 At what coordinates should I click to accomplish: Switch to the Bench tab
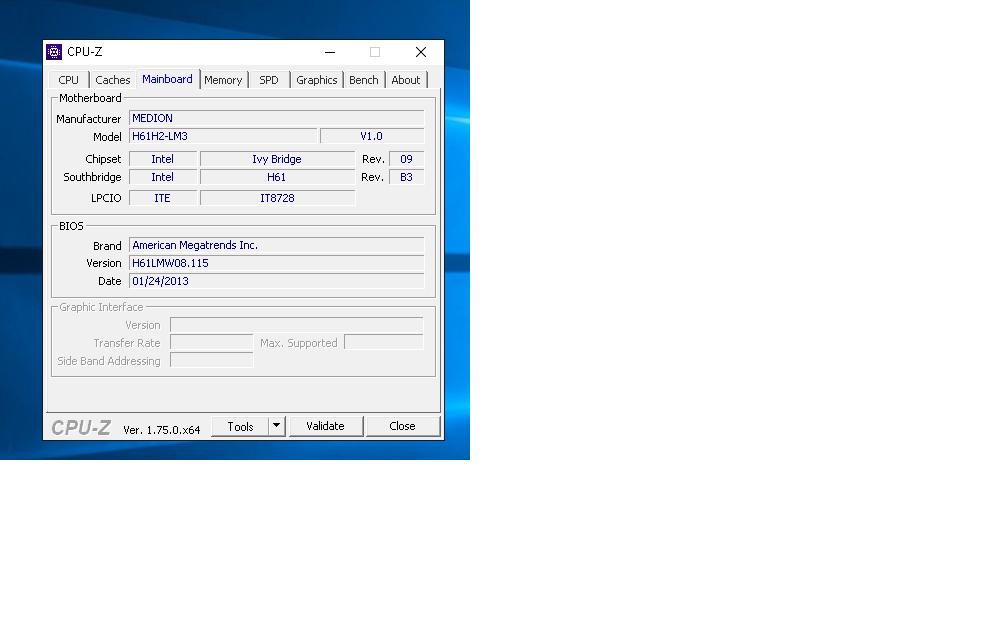point(364,80)
